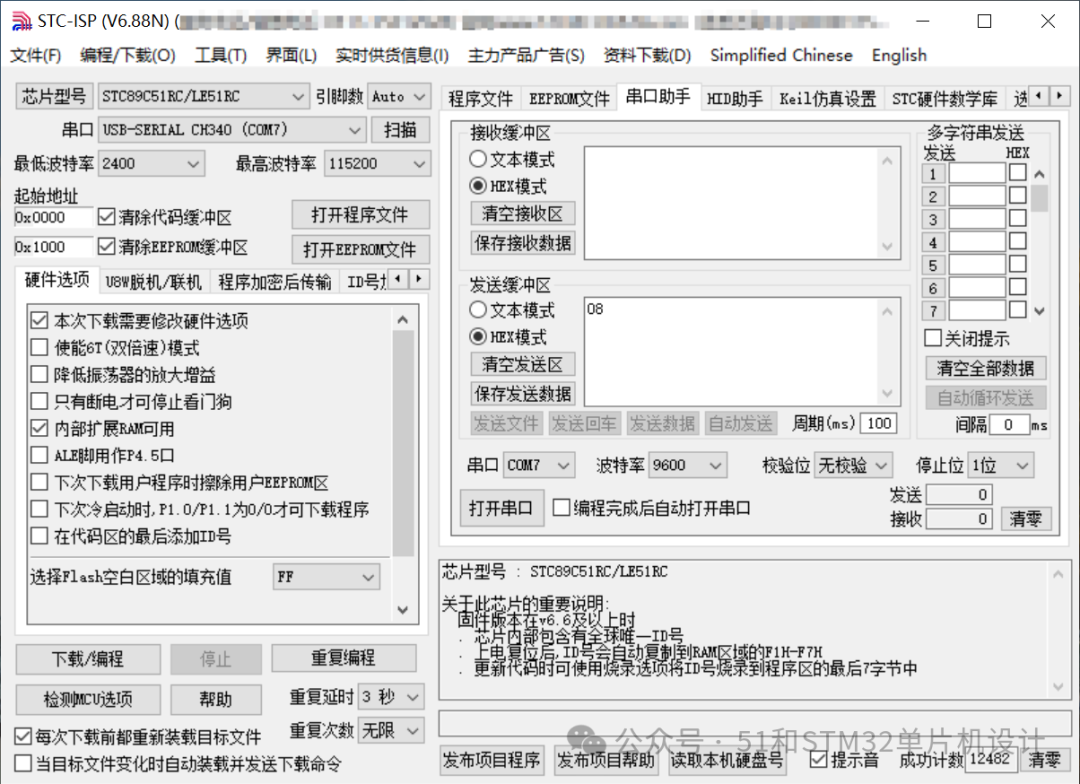1080x784 pixels.
Task: Click the STC-ISP app icon in title bar
Action: [x=21, y=21]
